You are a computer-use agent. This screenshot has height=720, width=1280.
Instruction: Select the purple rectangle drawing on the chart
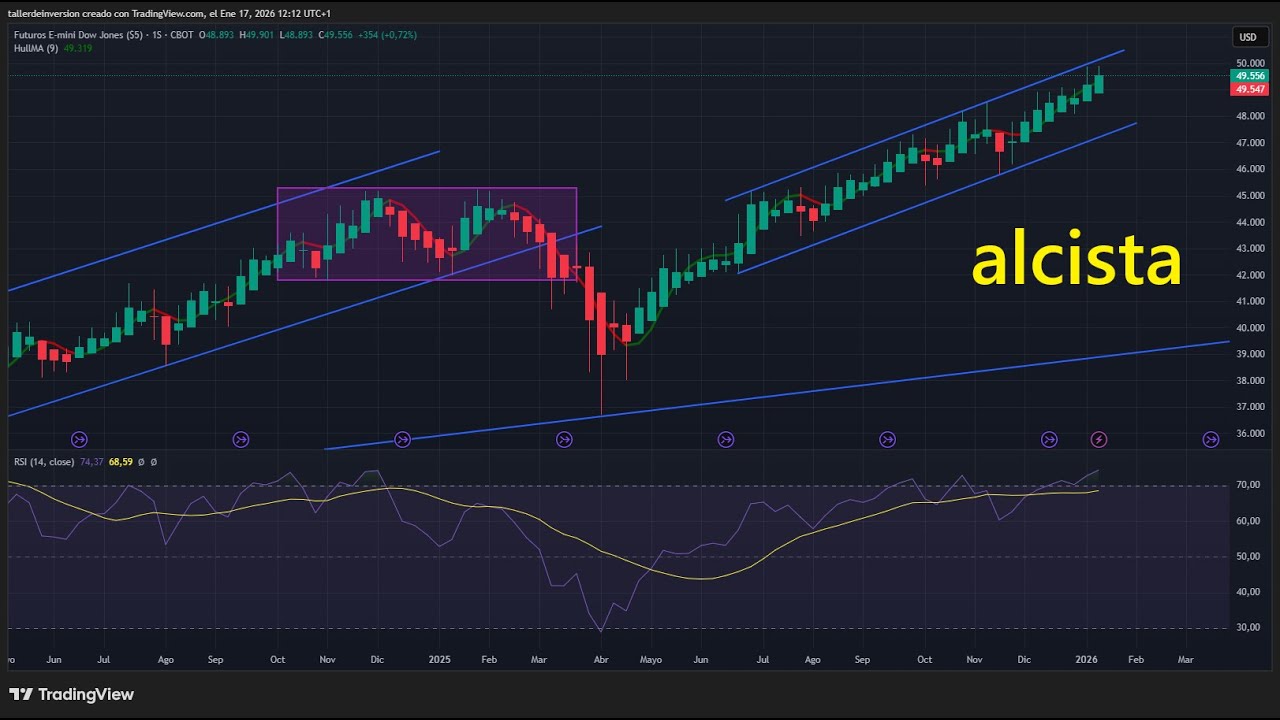[x=427, y=234]
